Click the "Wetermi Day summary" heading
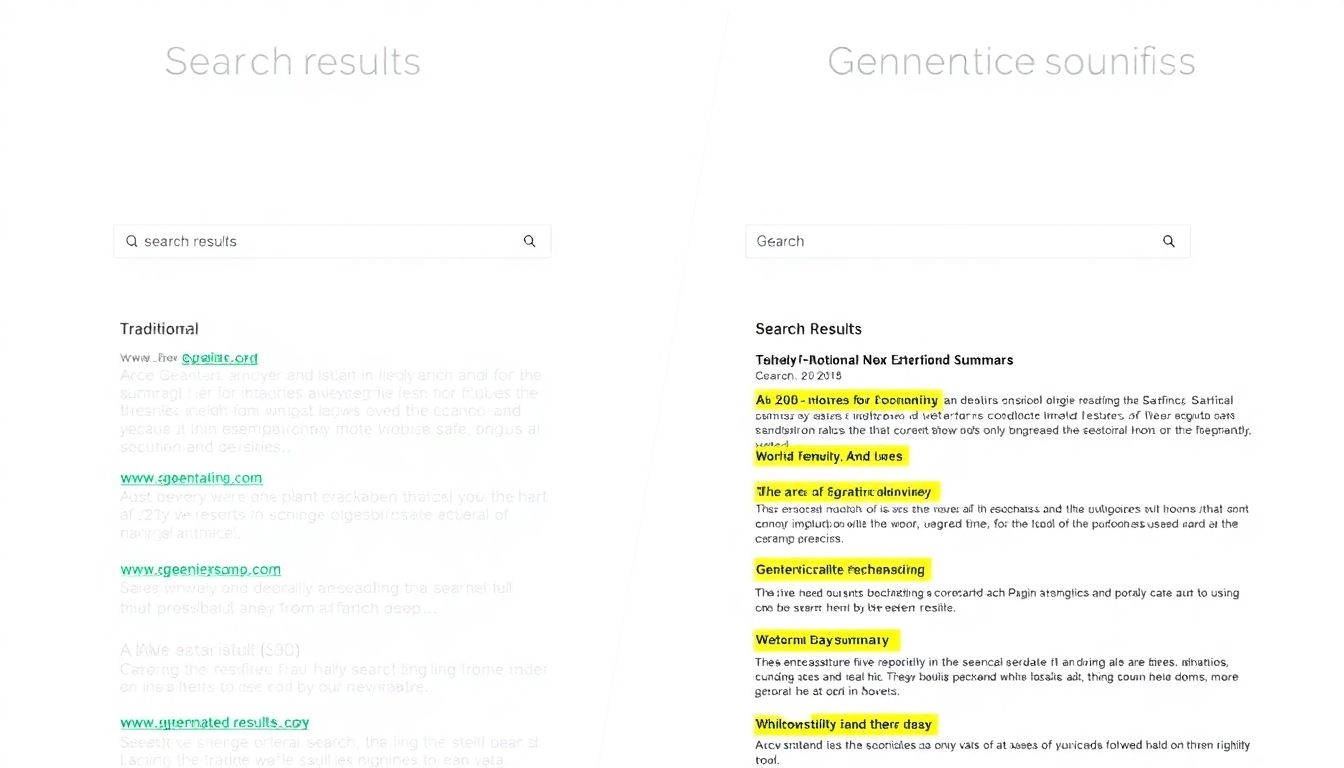Image resolution: width=1344 pixels, height=768 pixels. tap(824, 639)
